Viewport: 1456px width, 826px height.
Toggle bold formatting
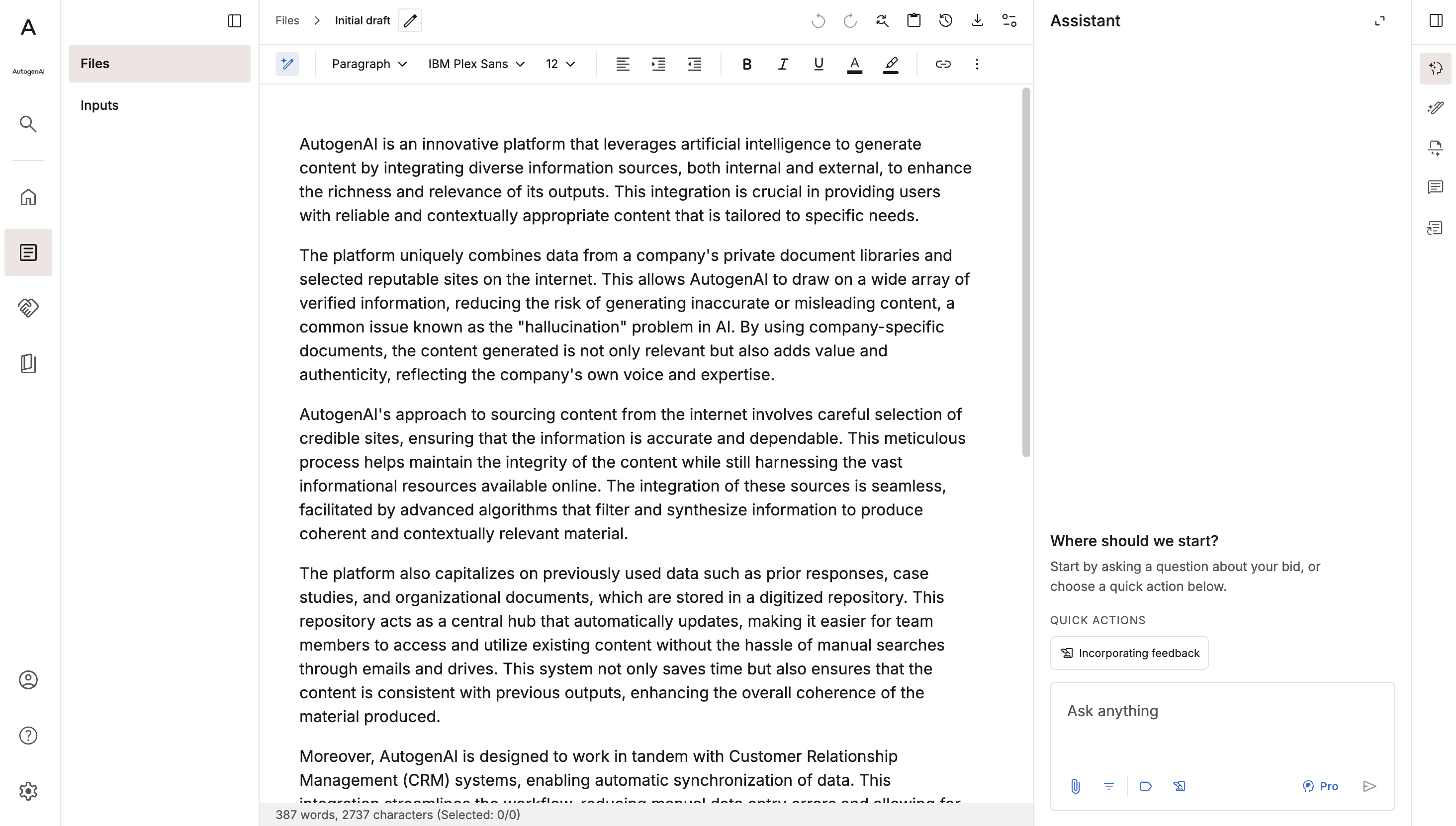(x=746, y=64)
